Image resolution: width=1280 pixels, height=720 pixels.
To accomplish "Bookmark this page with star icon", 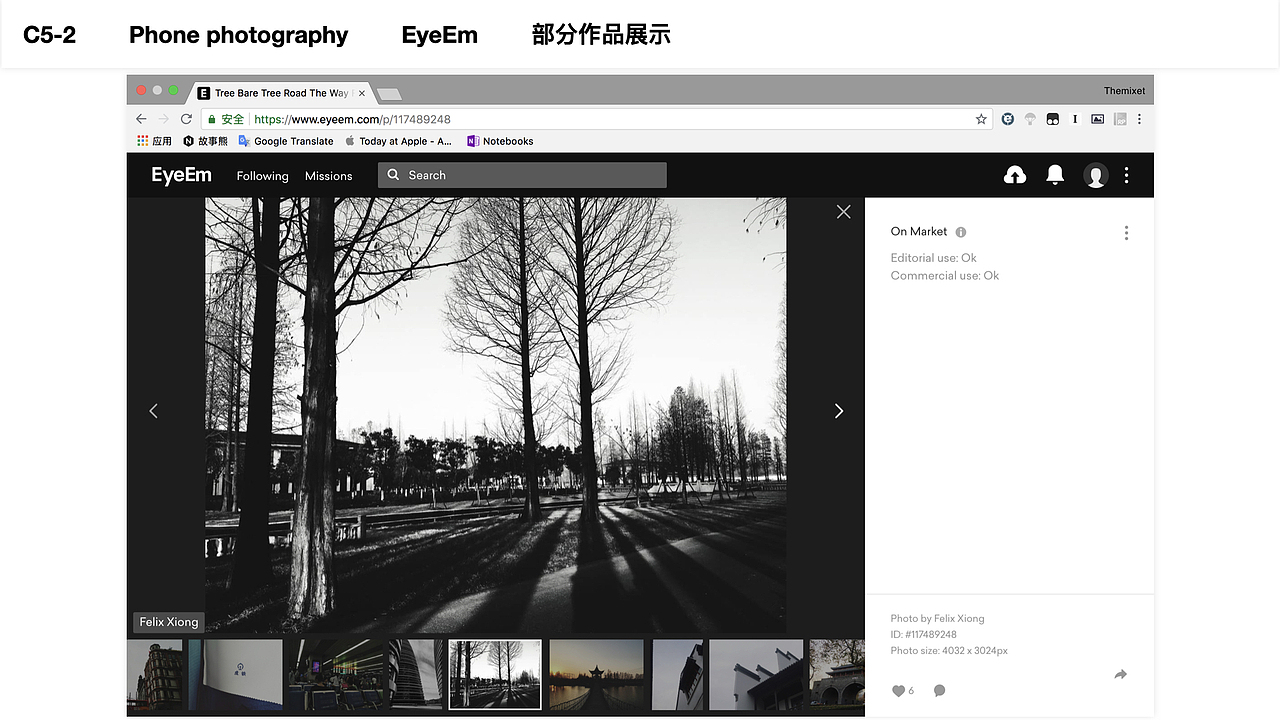I will [981, 119].
